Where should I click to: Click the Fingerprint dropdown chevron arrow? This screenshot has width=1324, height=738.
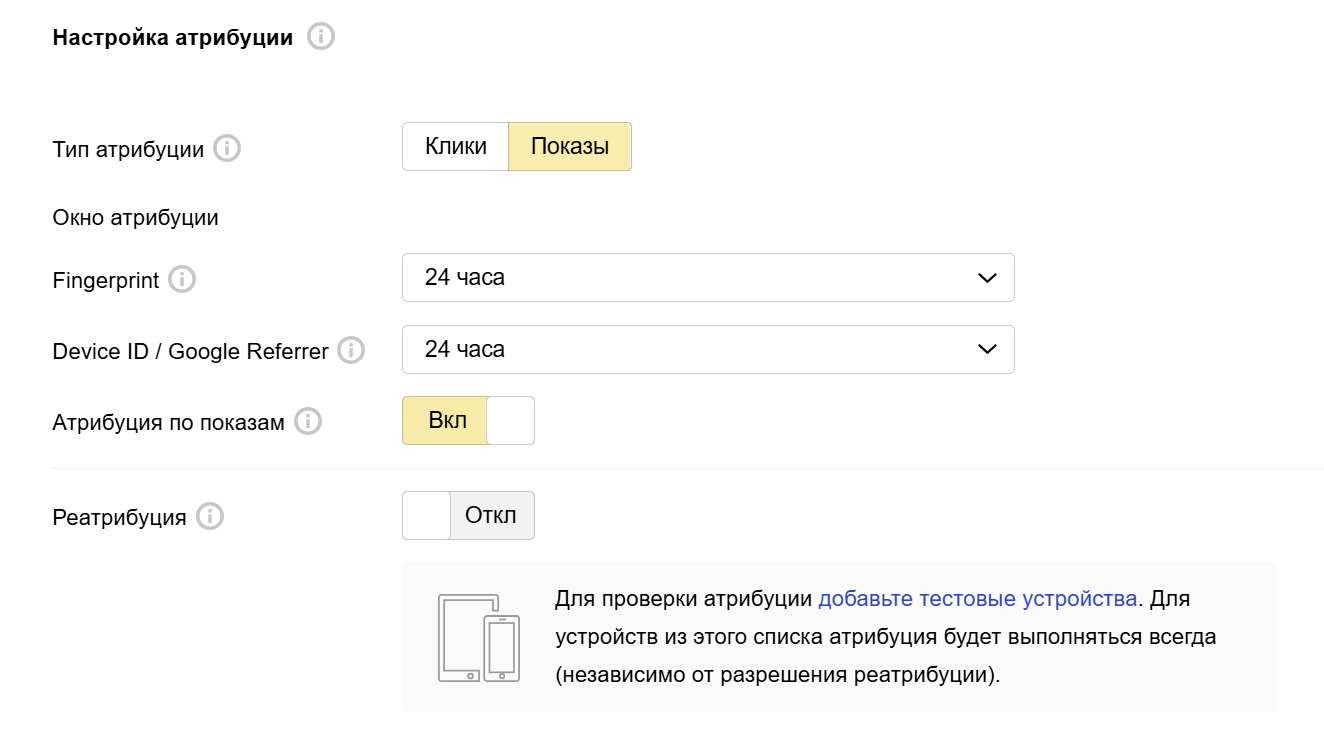click(986, 278)
